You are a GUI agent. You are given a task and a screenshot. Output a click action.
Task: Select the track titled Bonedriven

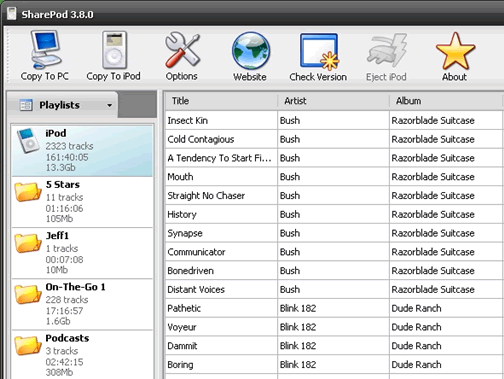pos(190,271)
